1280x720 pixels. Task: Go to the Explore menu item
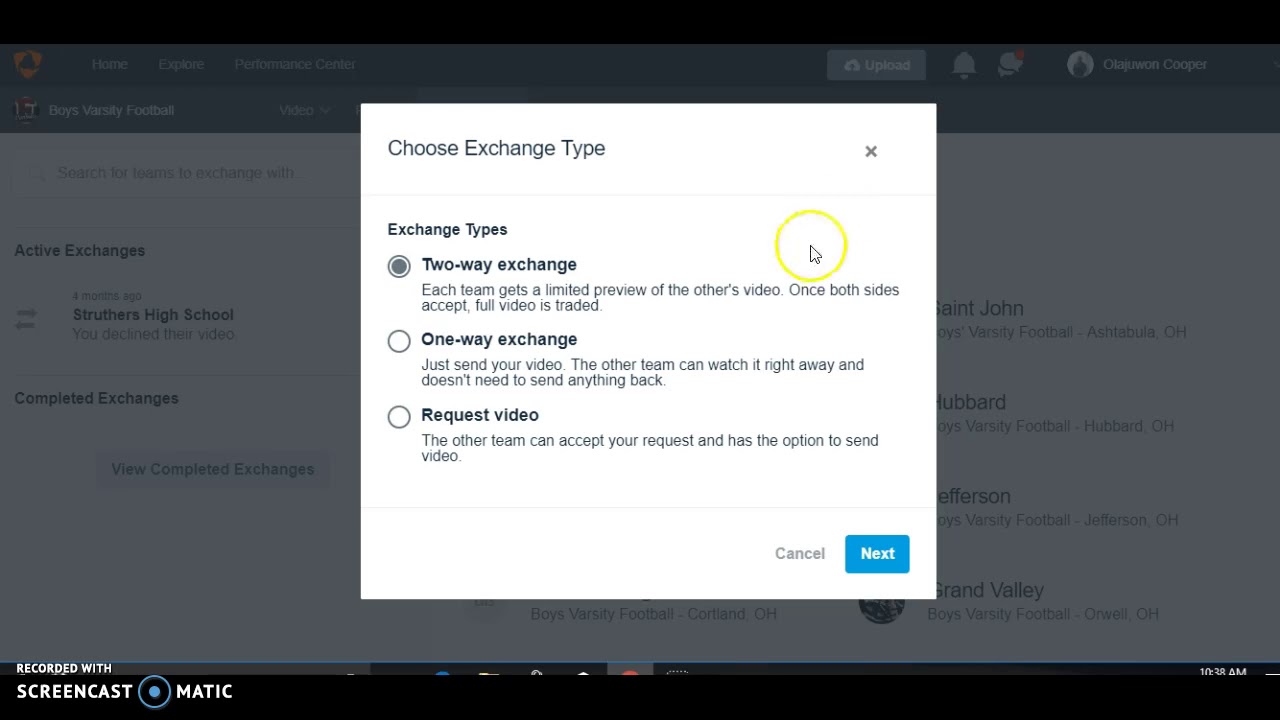181,64
